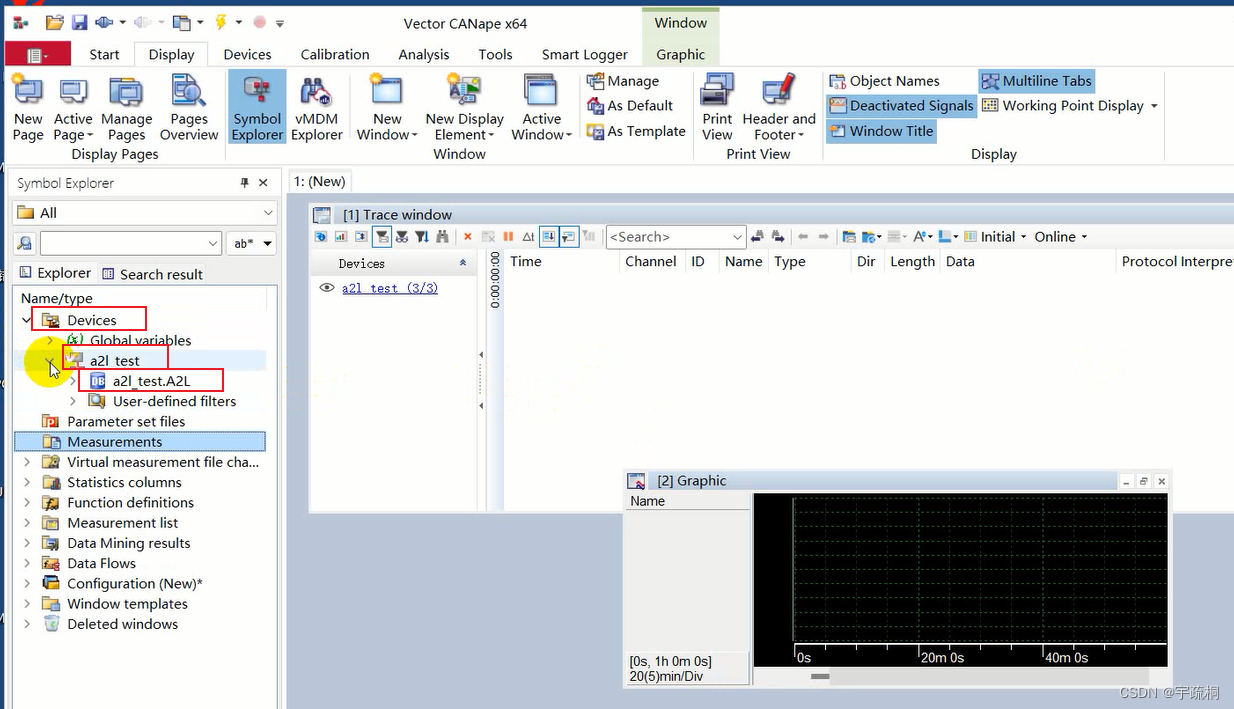Click the red X delete icon in Trace toolbar
Image resolution: width=1234 pixels, height=709 pixels.
tap(467, 237)
